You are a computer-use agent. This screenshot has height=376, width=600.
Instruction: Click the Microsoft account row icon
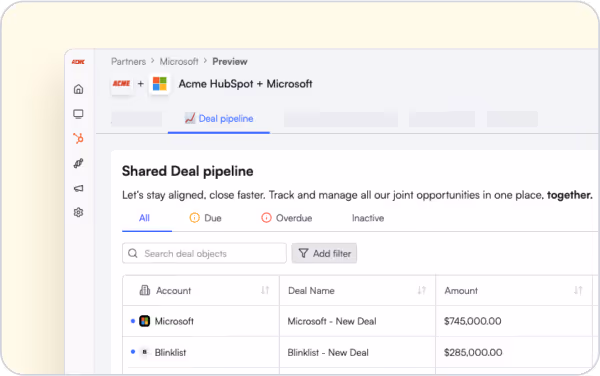[144, 321]
